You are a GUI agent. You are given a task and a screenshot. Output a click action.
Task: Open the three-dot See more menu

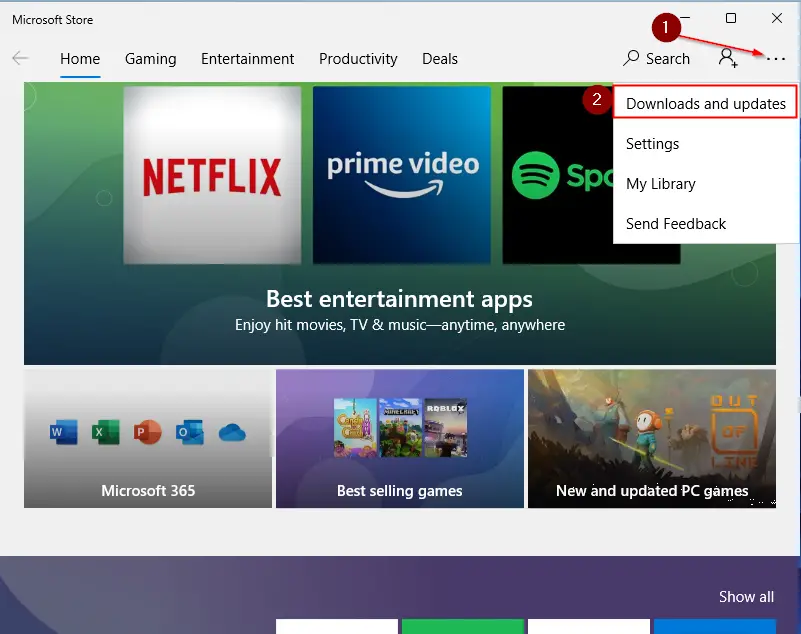pyautogui.click(x=775, y=59)
